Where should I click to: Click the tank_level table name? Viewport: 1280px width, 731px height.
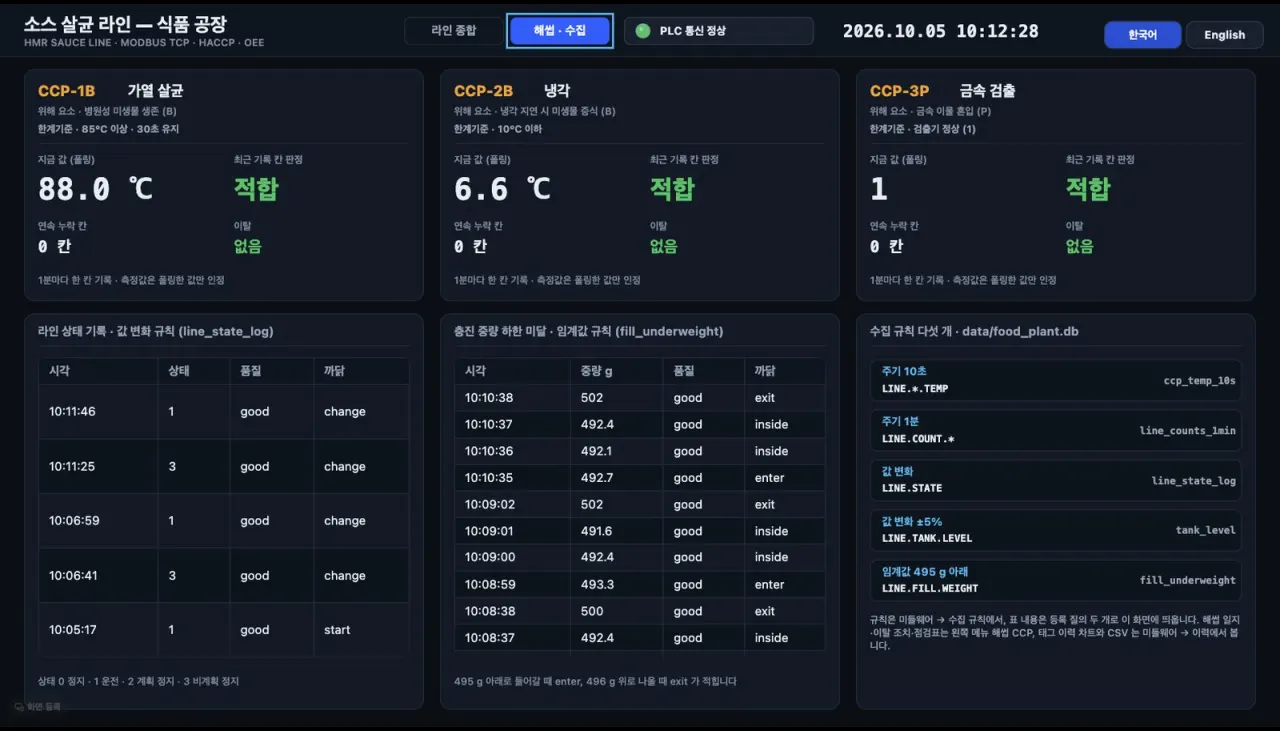tap(1205, 531)
